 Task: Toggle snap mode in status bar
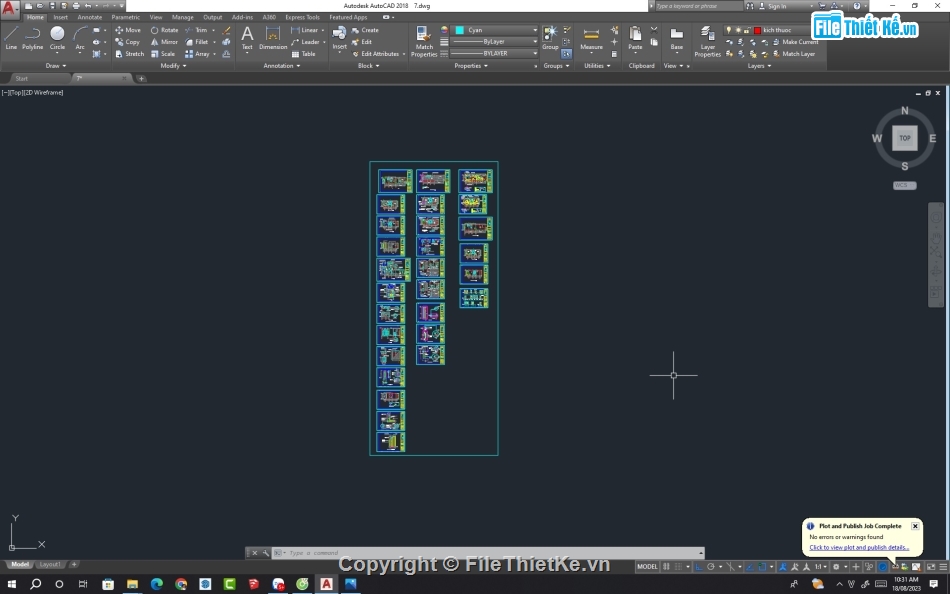tap(679, 567)
